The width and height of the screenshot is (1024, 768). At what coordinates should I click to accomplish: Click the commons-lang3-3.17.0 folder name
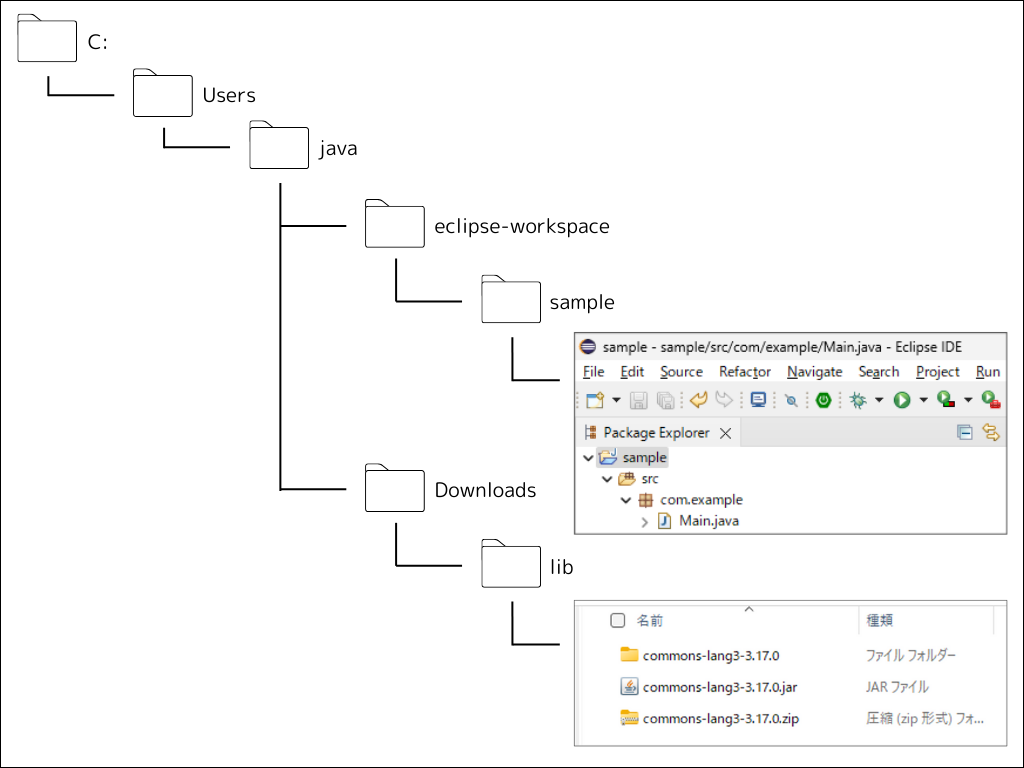coord(711,655)
